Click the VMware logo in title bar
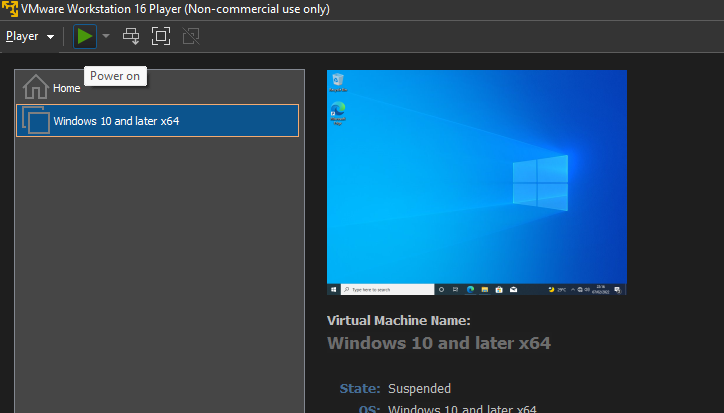Image resolution: width=724 pixels, height=413 pixels. [10, 9]
